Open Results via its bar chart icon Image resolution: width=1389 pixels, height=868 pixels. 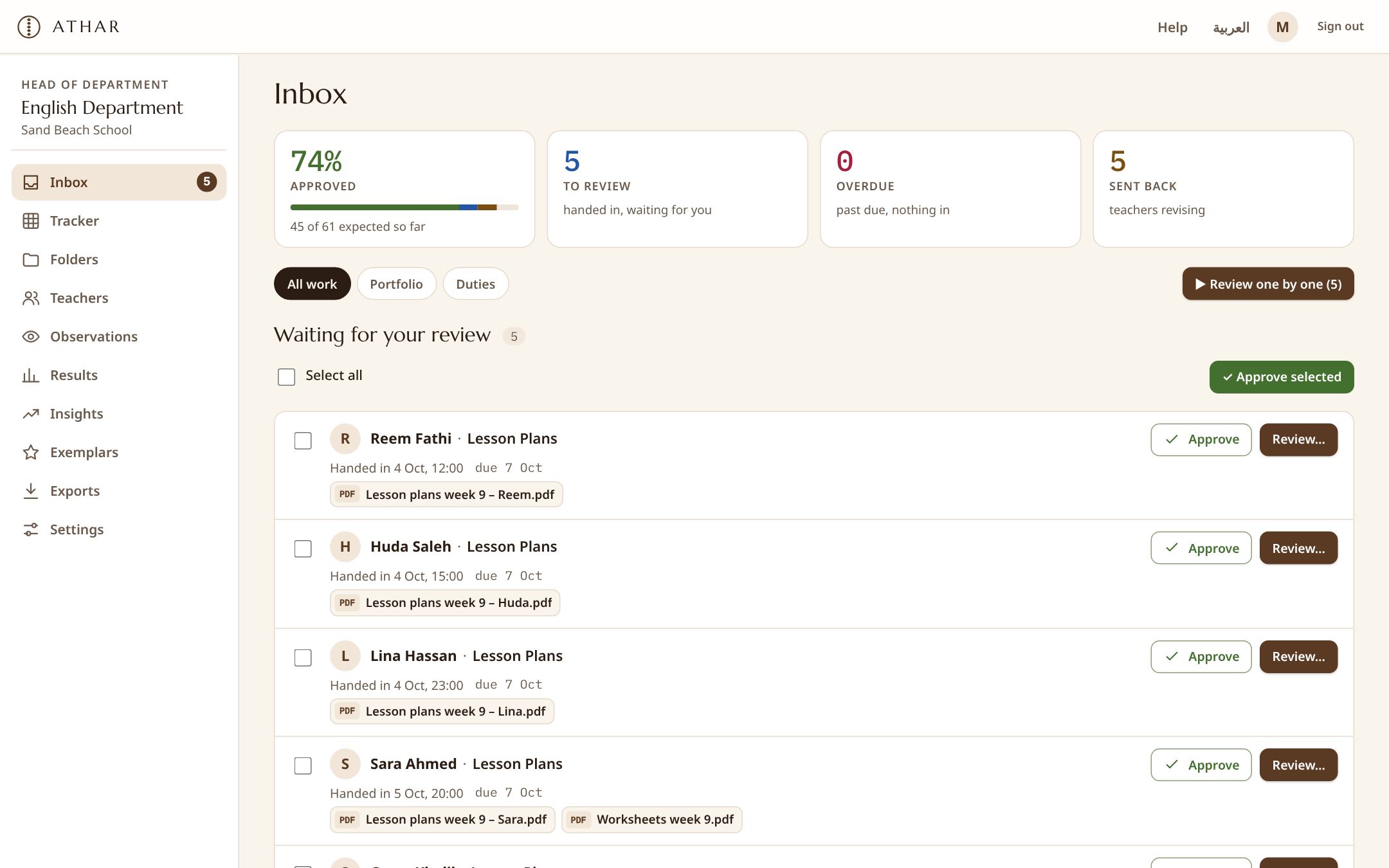coord(31,375)
